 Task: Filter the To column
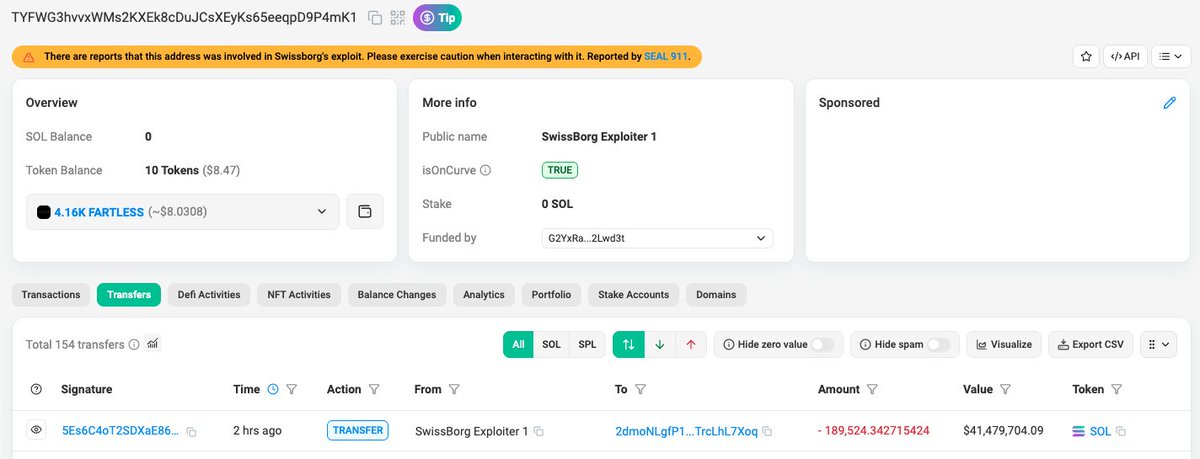click(640, 389)
